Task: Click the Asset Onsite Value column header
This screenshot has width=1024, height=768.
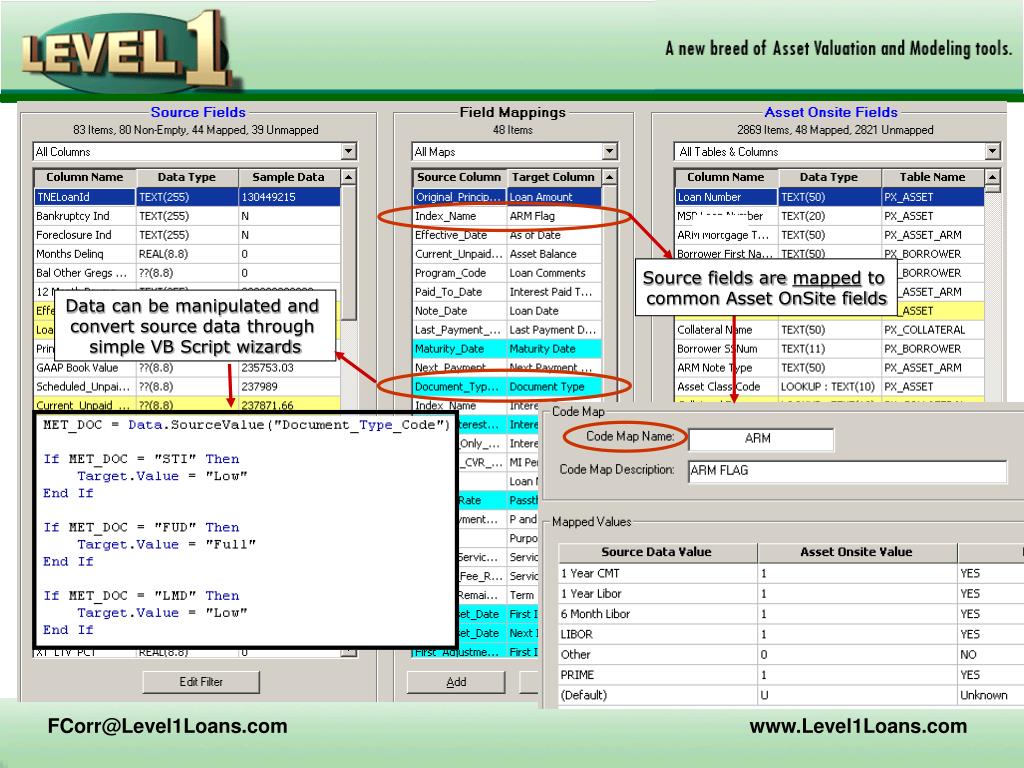Action: pos(857,552)
